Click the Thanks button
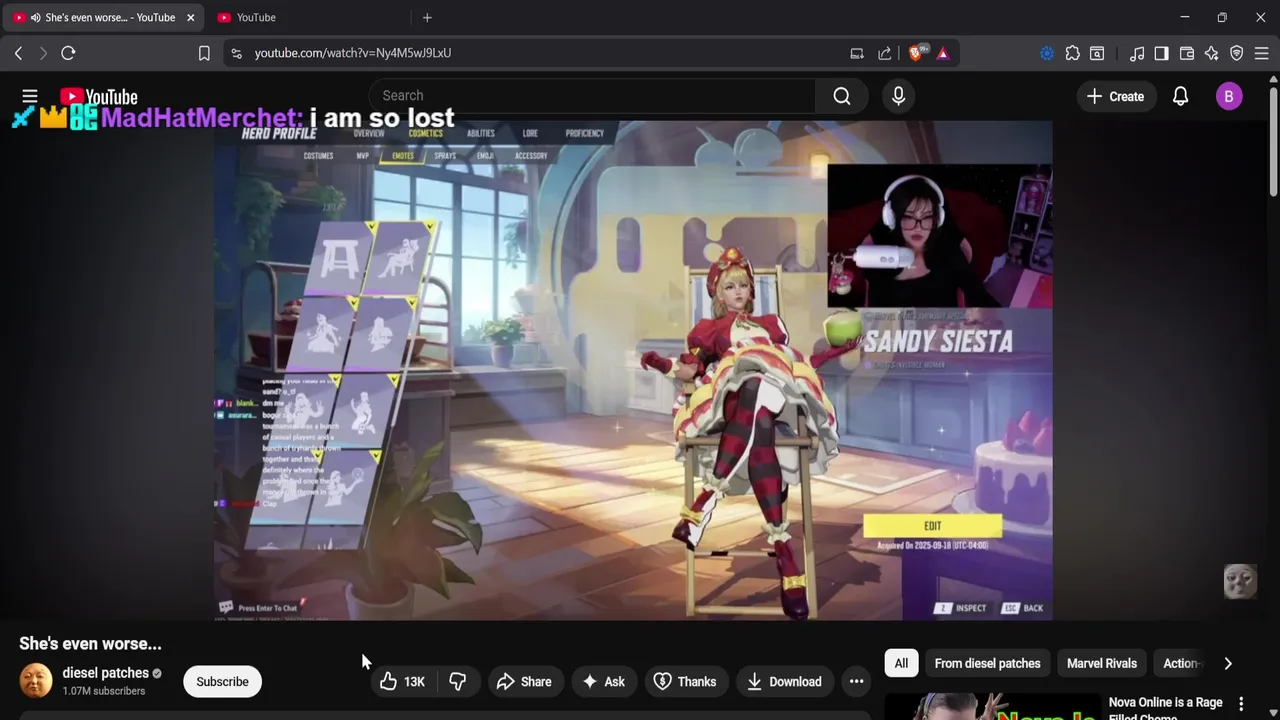 tap(685, 682)
